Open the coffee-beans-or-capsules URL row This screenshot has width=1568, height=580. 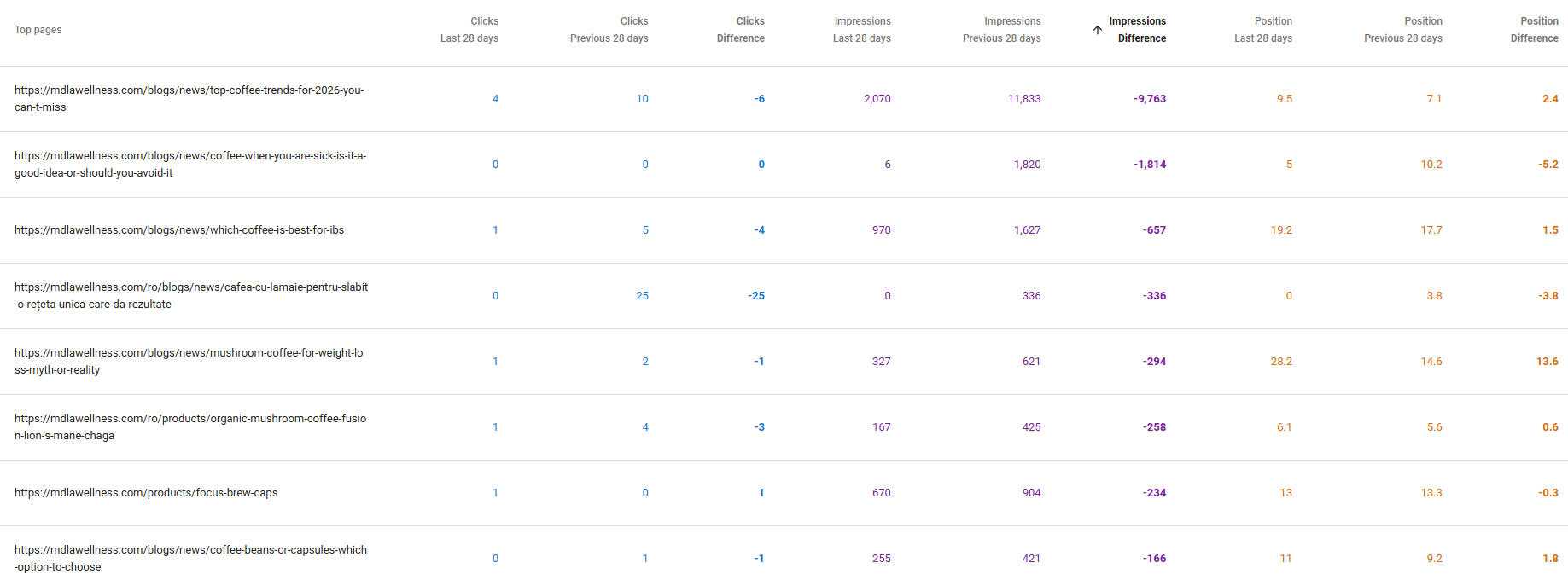coord(190,559)
